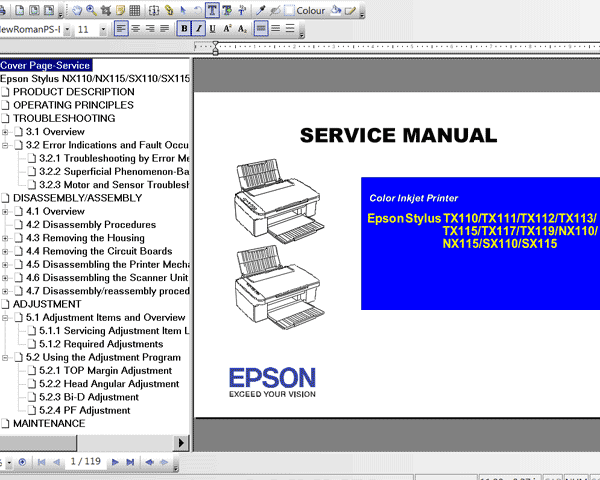Click the subscript A₂ icon
Screen dimensions: 600x480
coord(242,28)
